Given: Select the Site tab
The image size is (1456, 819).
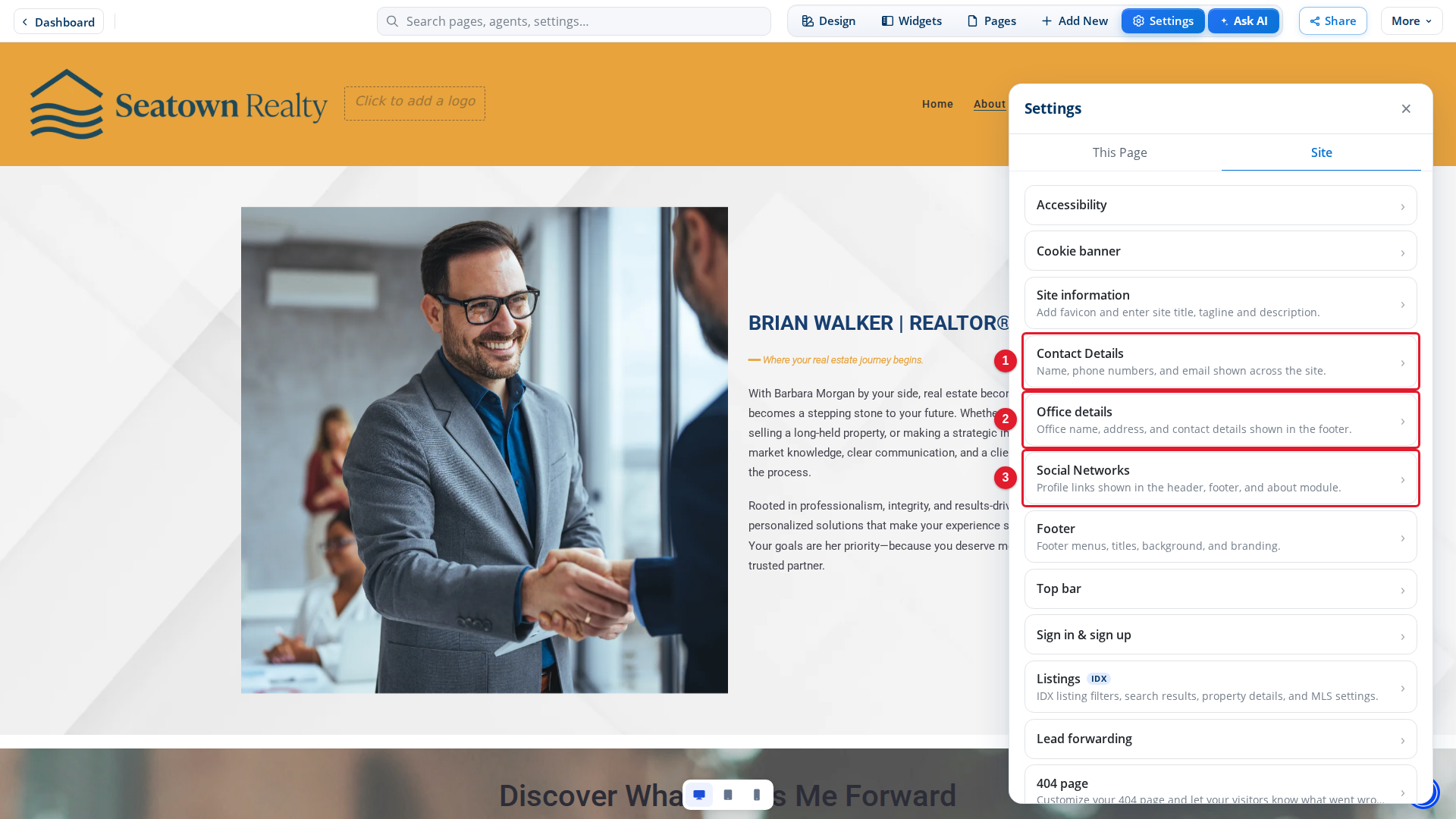Looking at the screenshot, I should coord(1321,152).
